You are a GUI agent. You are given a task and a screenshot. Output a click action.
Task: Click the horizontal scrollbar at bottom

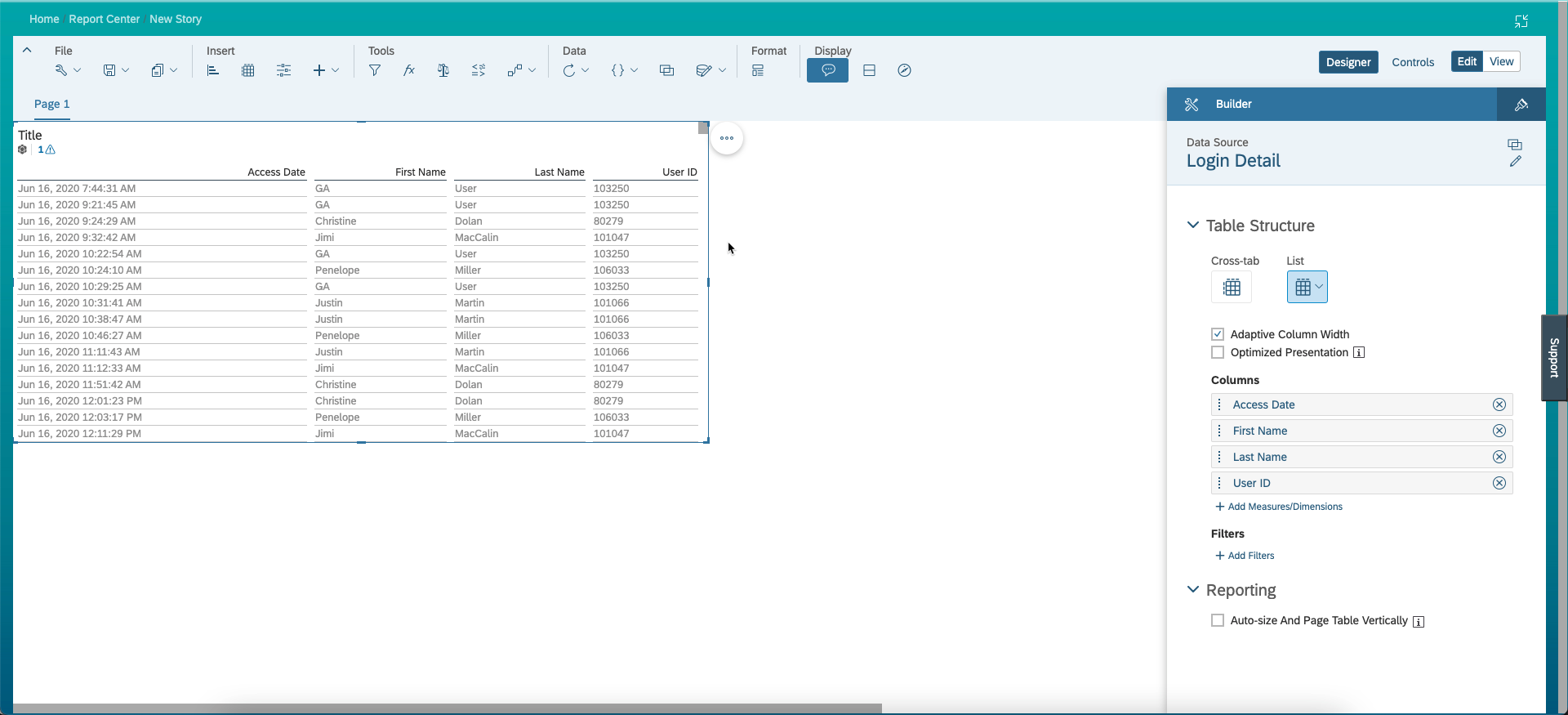coord(448,708)
